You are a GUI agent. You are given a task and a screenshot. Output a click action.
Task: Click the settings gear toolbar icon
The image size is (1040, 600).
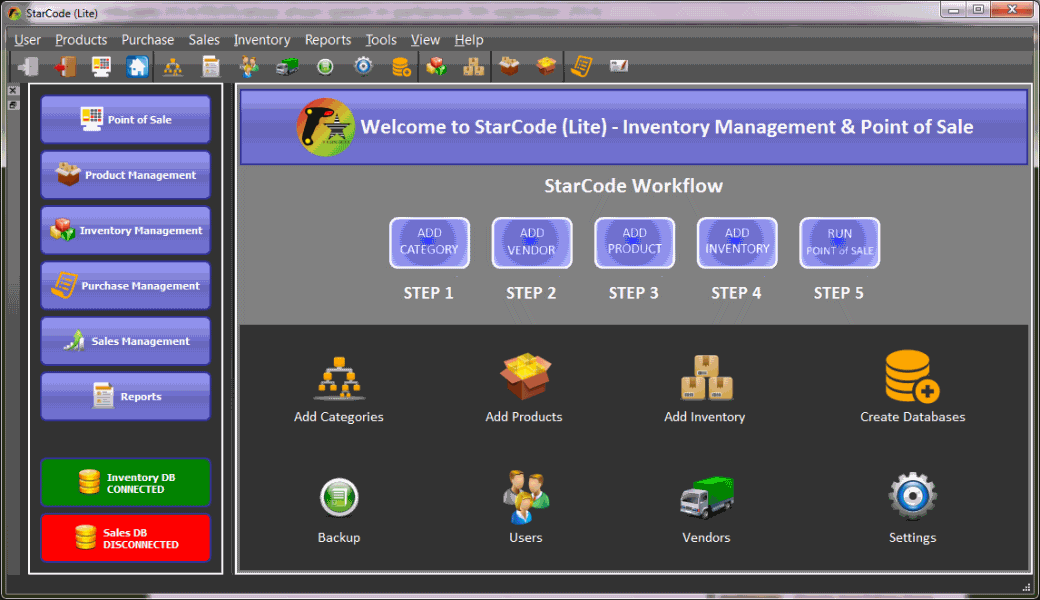(x=363, y=66)
